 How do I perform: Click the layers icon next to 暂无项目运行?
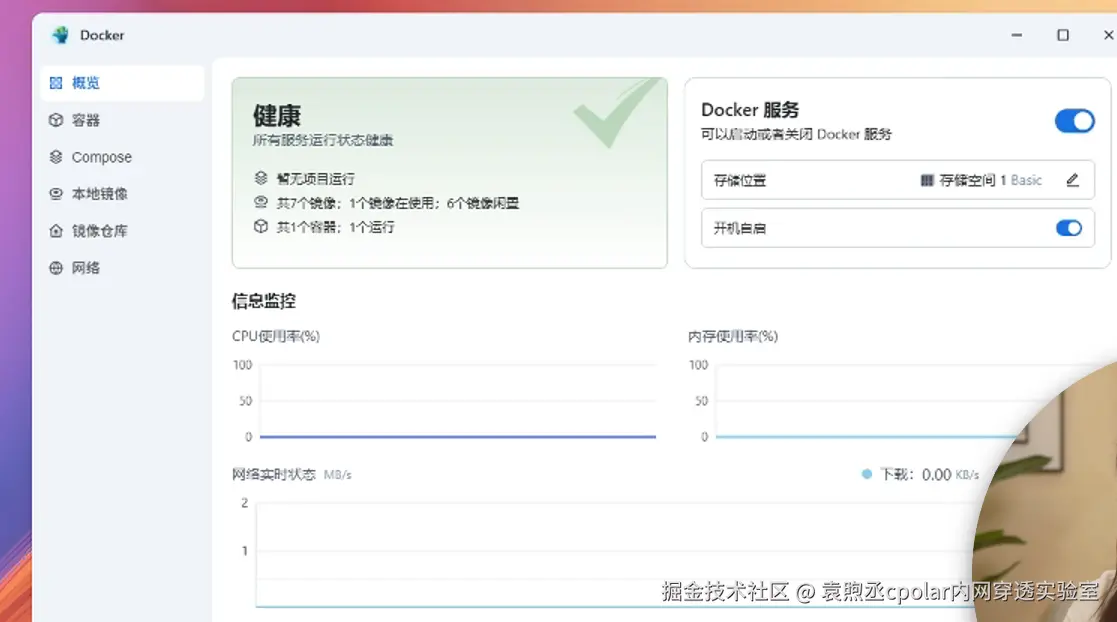click(x=261, y=178)
